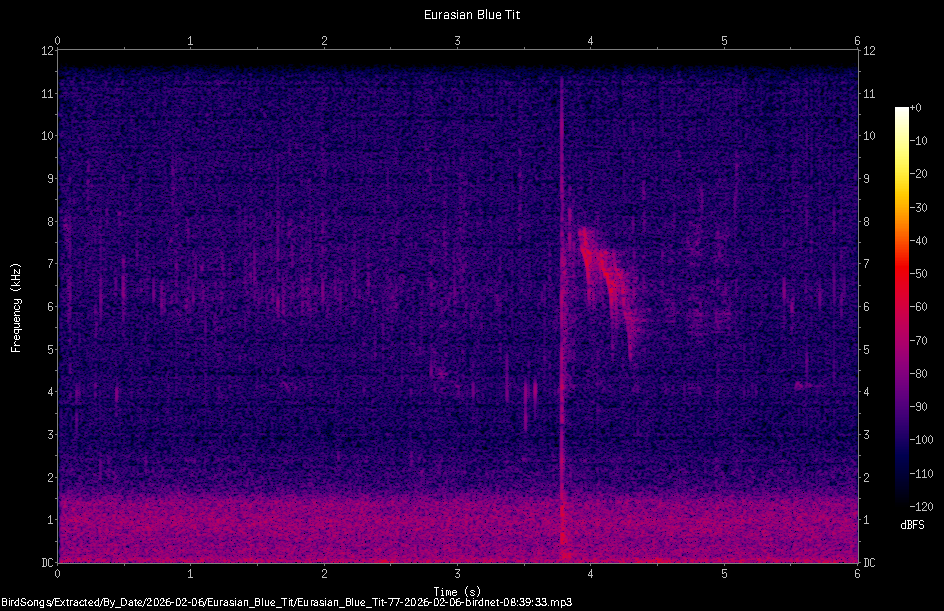
Task: Select the vertical transient spike near 3.8 seconds
Action: 563,300
